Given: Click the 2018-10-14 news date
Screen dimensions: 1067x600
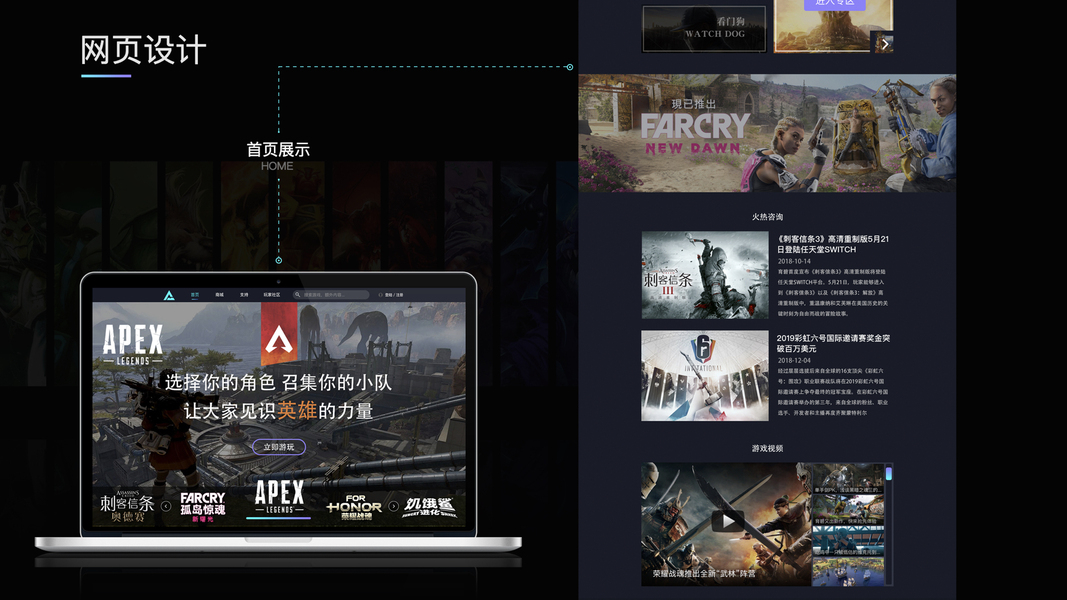Looking at the screenshot, I should point(794,261).
